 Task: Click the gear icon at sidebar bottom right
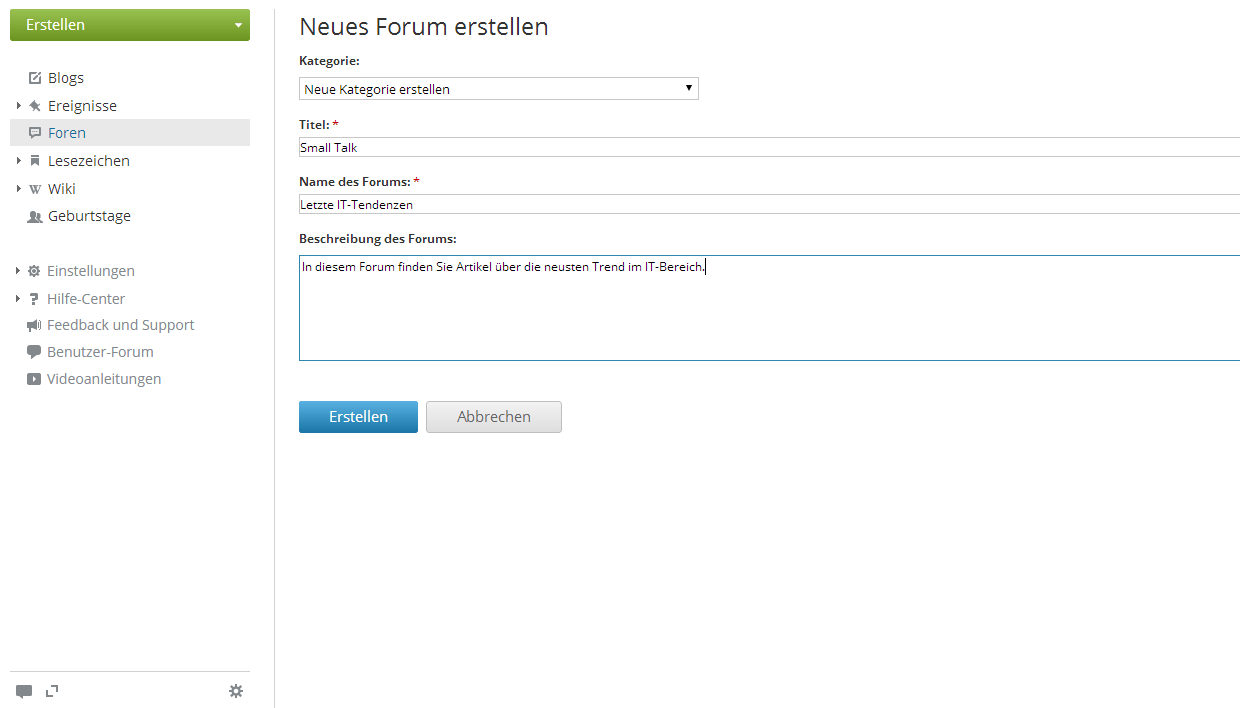coord(236,691)
